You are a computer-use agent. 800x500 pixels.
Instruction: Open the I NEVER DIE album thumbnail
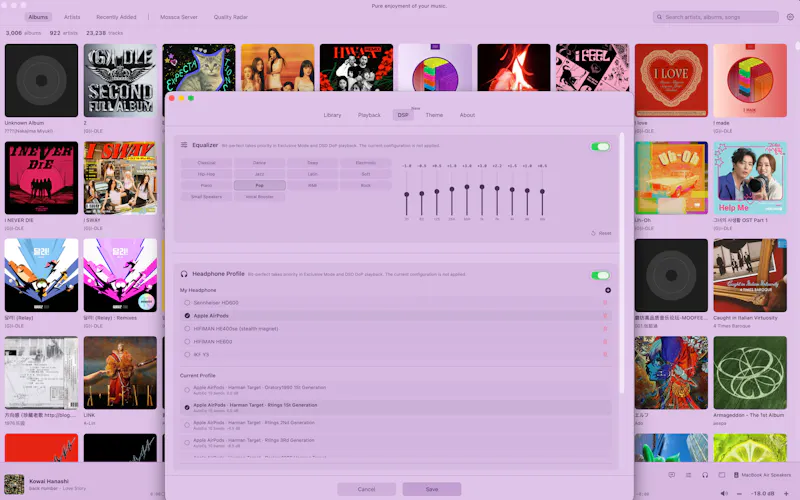point(41,178)
